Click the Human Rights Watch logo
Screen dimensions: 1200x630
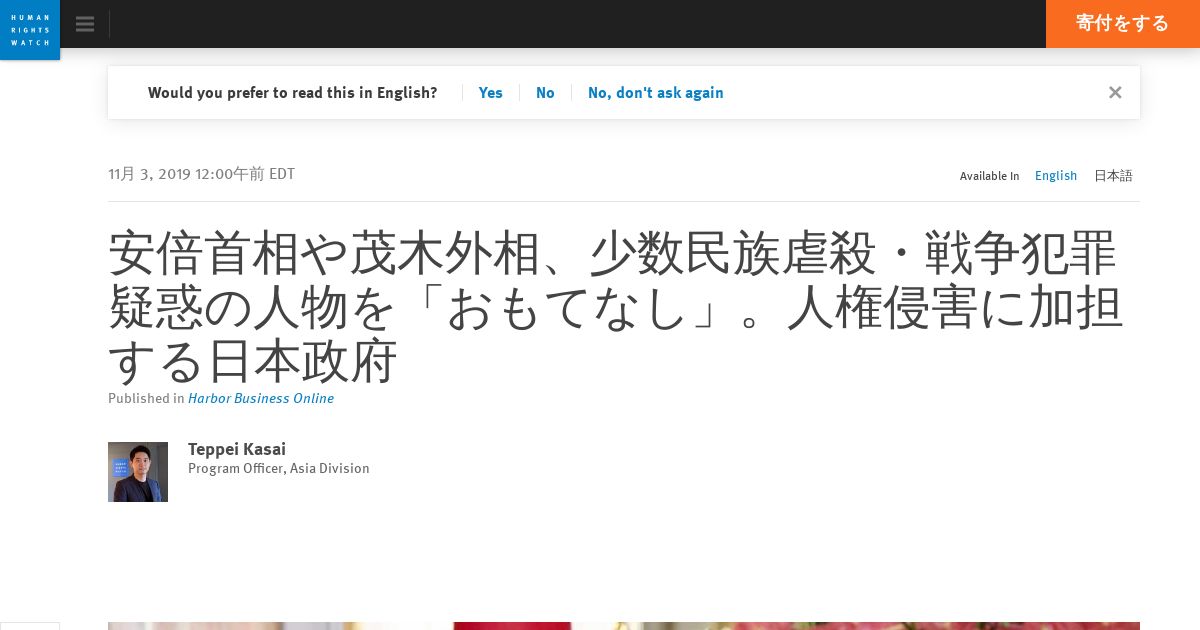(x=30, y=30)
